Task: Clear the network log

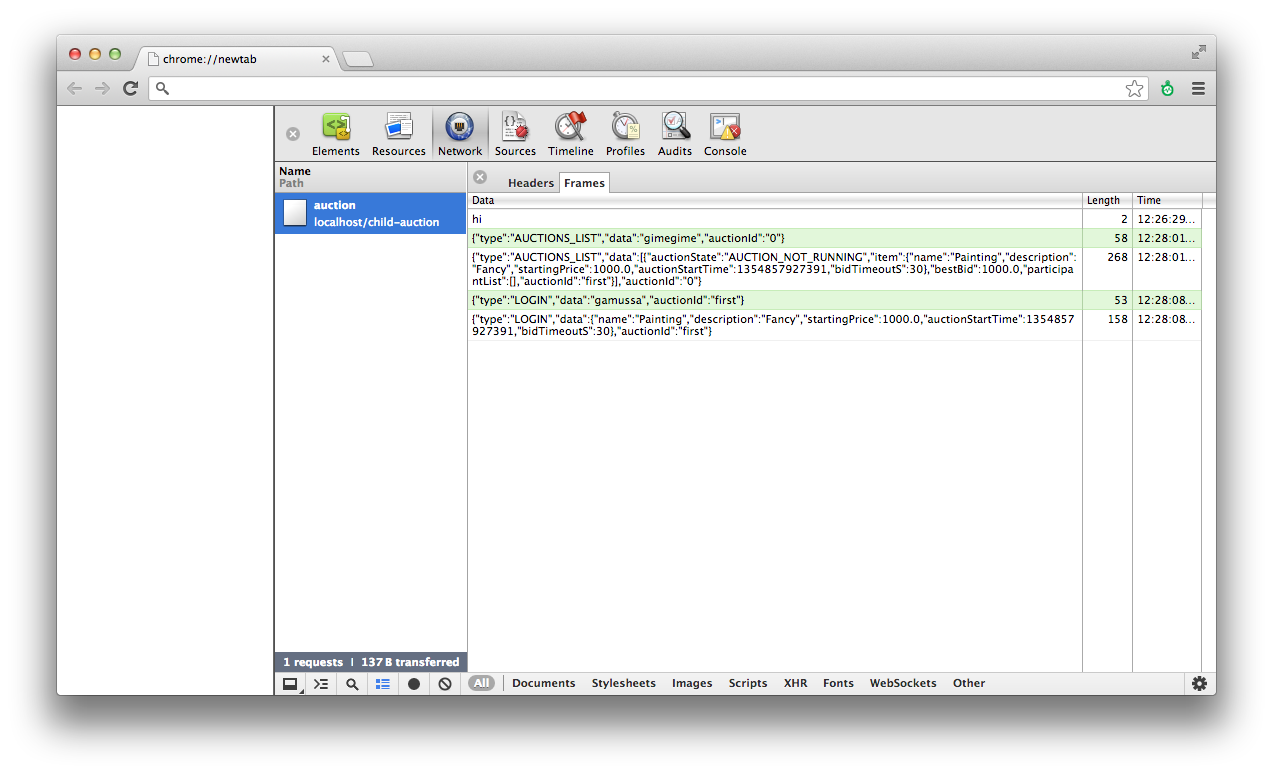Action: (445, 684)
